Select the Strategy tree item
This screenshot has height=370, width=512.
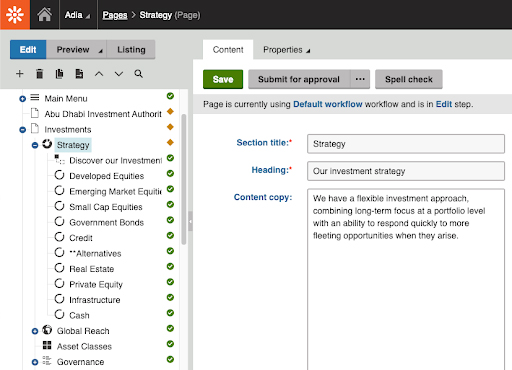pos(73,145)
